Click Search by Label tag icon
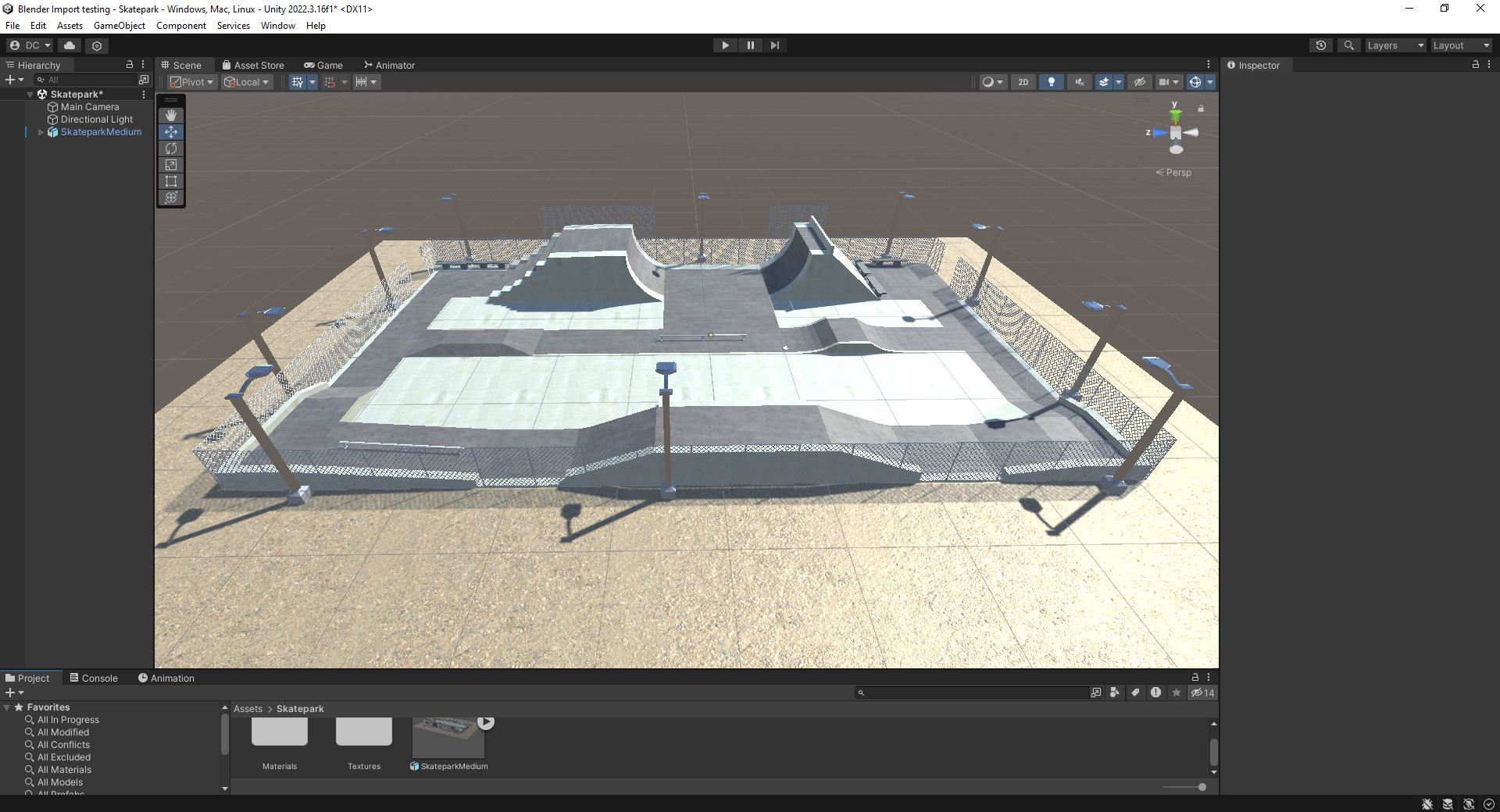Screen dimensions: 1500x812 click(x=1135, y=693)
